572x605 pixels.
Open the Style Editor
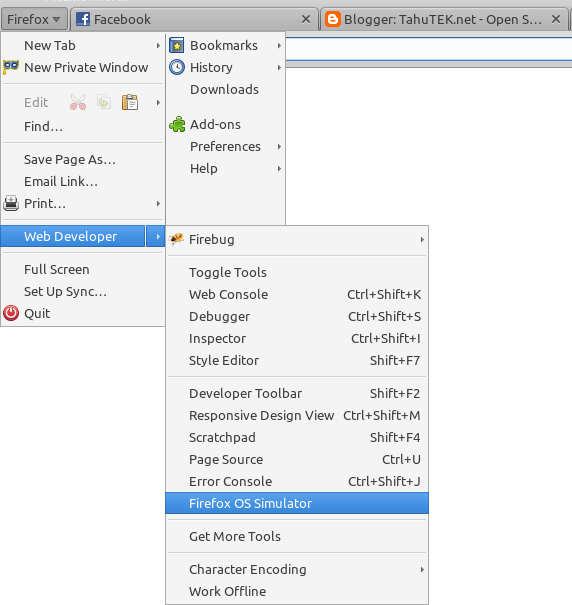pos(297,360)
